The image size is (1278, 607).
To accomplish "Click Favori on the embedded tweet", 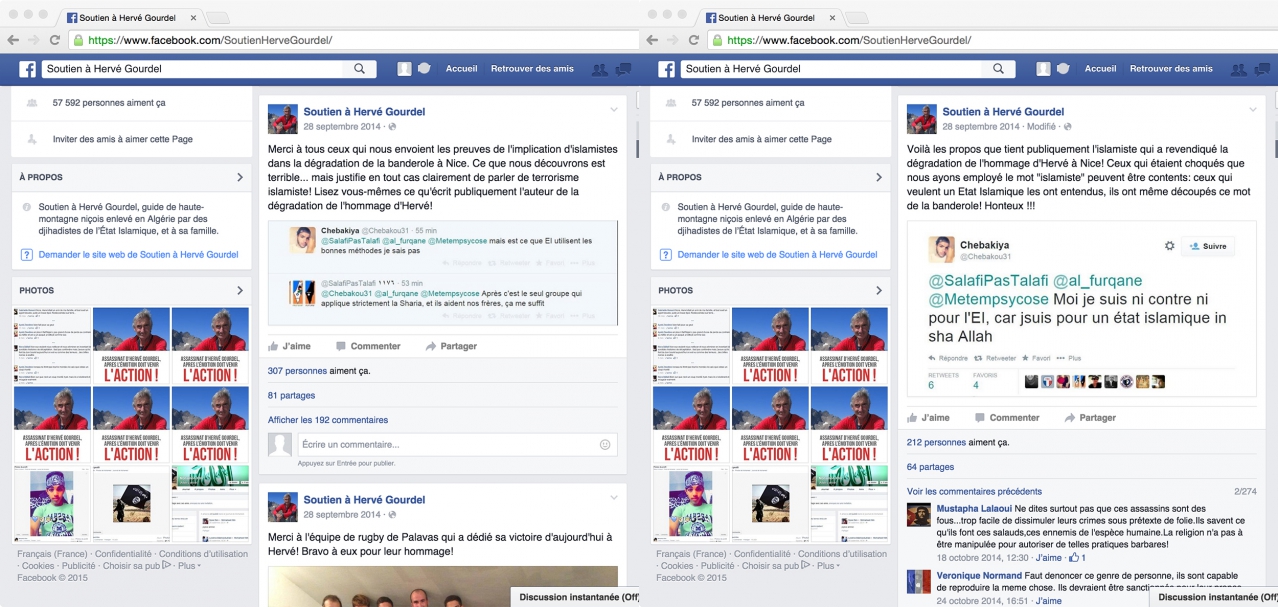I will tap(1036, 358).
